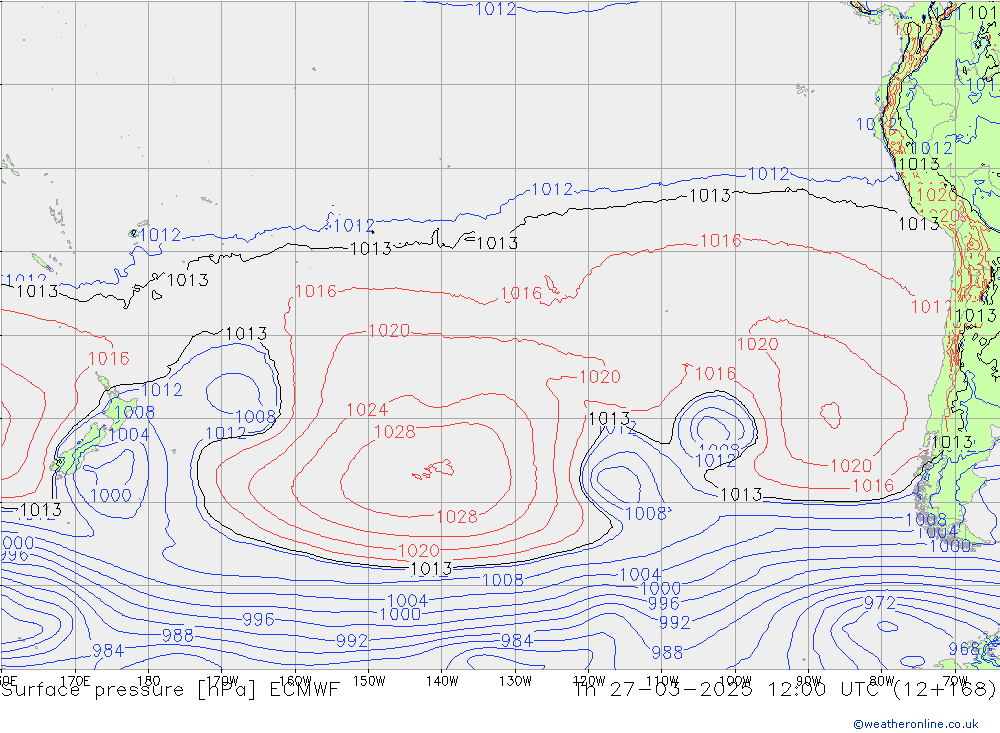Image resolution: width=1000 pixels, height=733 pixels.
Task: Click the 972 isobar pressure label
Action: coord(880,603)
